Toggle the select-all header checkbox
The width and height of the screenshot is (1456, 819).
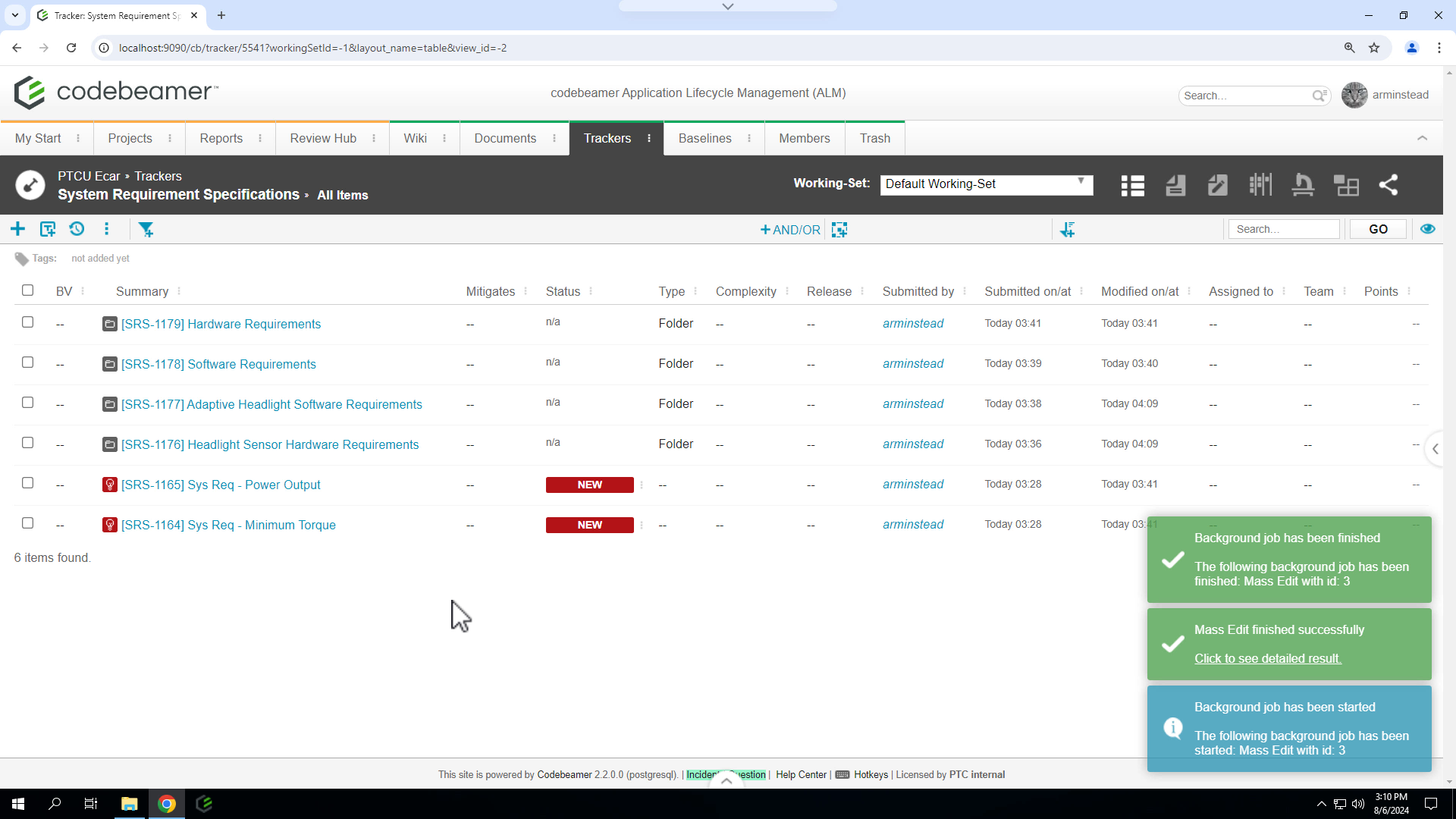[28, 290]
